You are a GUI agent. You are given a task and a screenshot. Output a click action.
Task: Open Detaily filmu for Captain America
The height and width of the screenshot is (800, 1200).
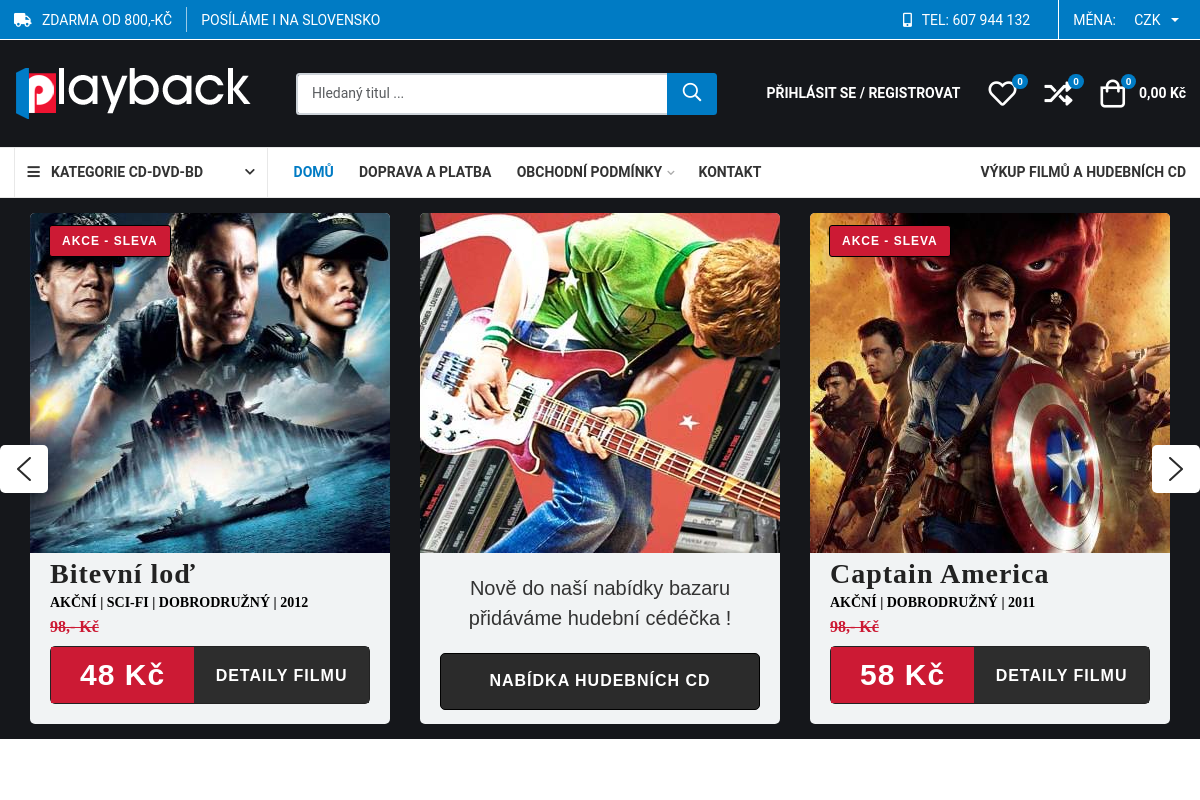pos(1062,675)
